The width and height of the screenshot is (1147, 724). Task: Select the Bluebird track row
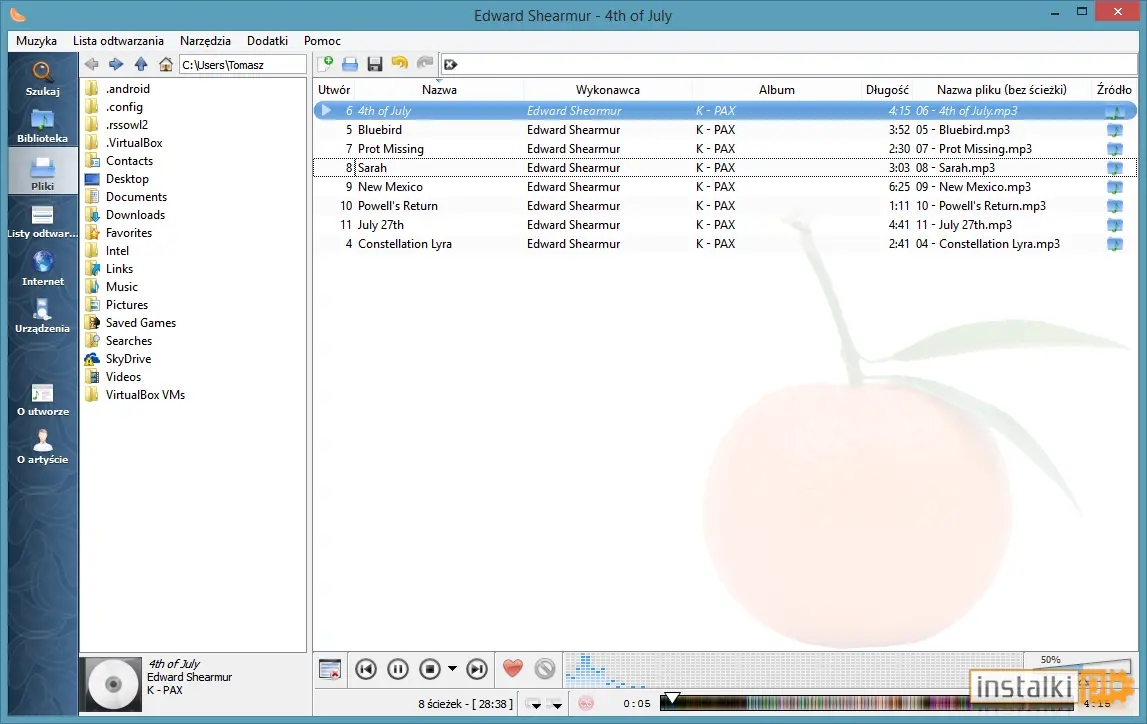pyautogui.click(x=725, y=129)
